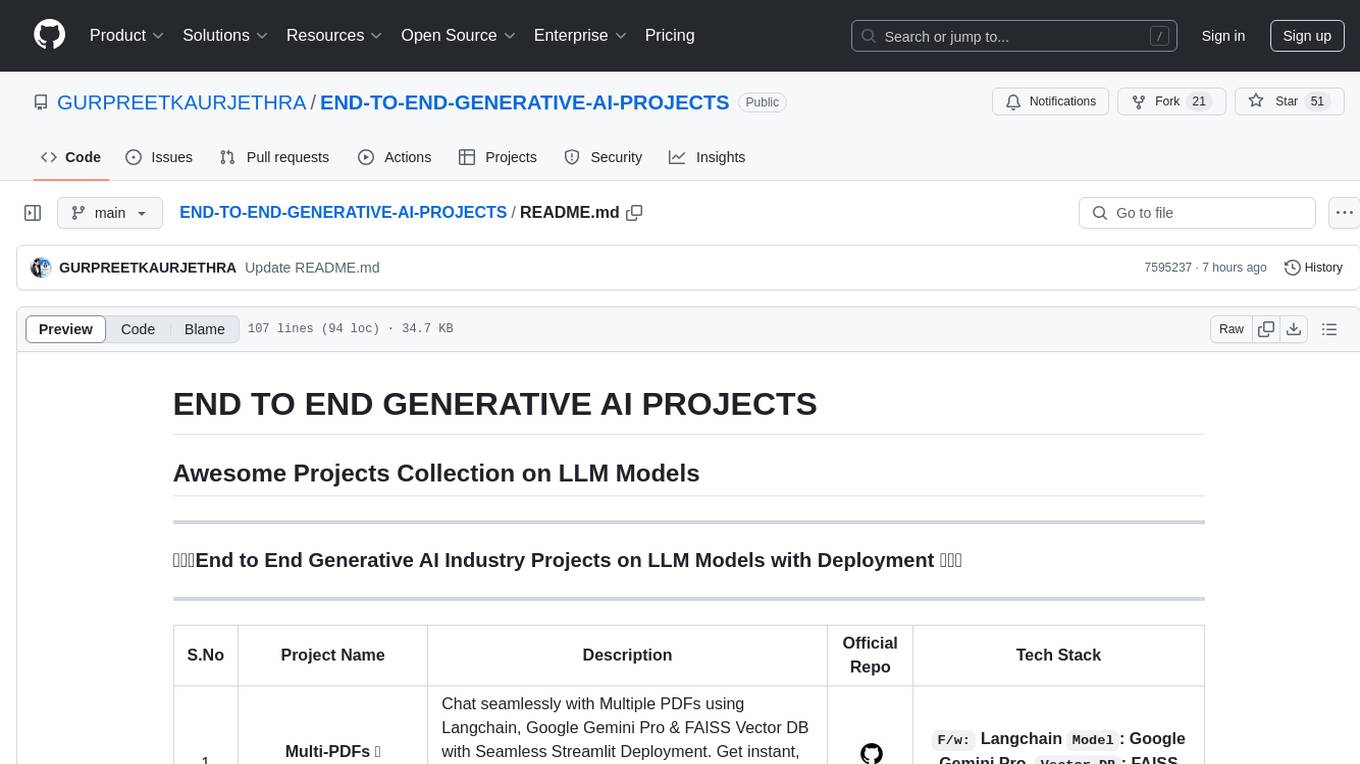Open END-TO-END-GENERATIVE-AI-PROJECTS repository title link
1360x764 pixels.
pyautogui.click(x=525, y=102)
